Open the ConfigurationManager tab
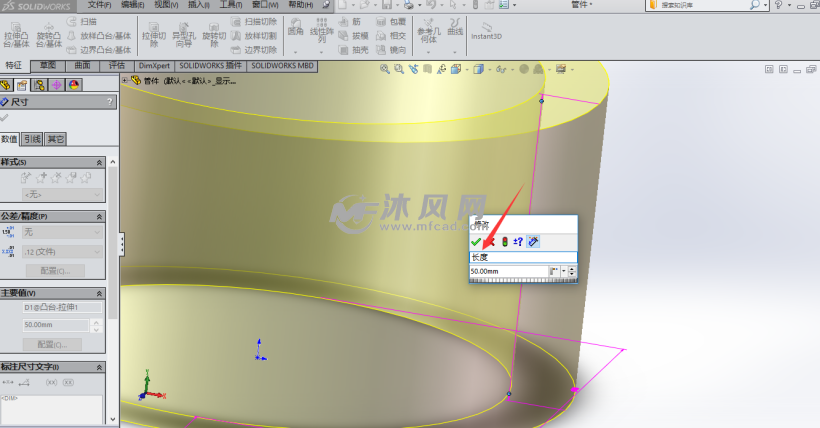Viewport: 820px width, 428px height. click(x=39, y=85)
